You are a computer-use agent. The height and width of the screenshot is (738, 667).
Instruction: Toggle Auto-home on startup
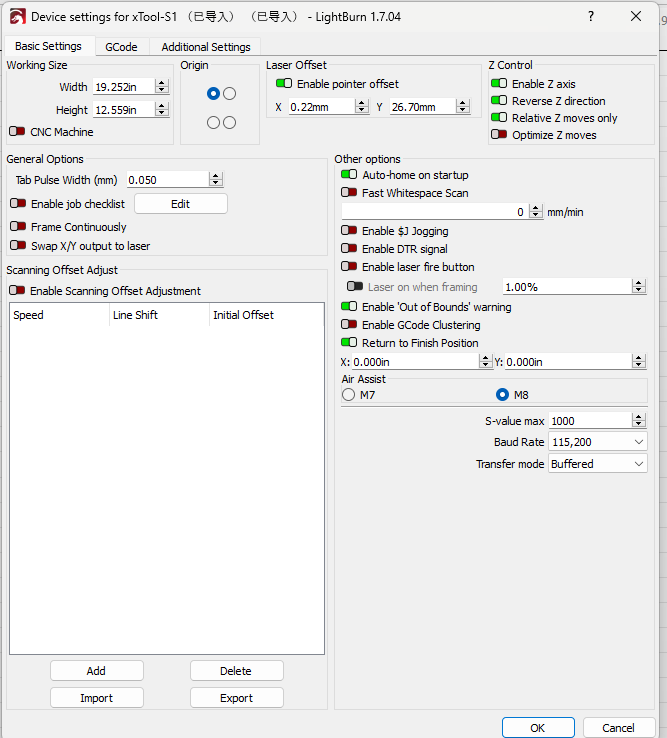(349, 175)
